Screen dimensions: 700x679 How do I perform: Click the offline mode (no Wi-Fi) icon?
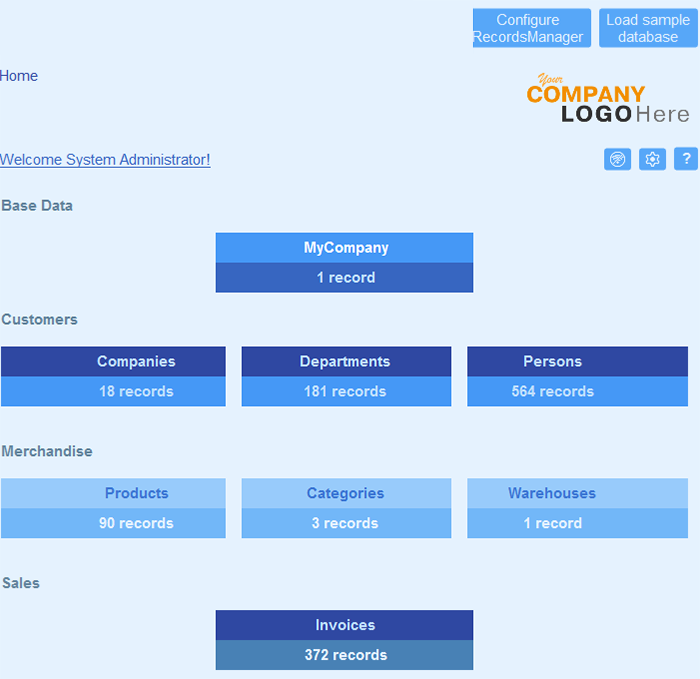click(x=617, y=159)
